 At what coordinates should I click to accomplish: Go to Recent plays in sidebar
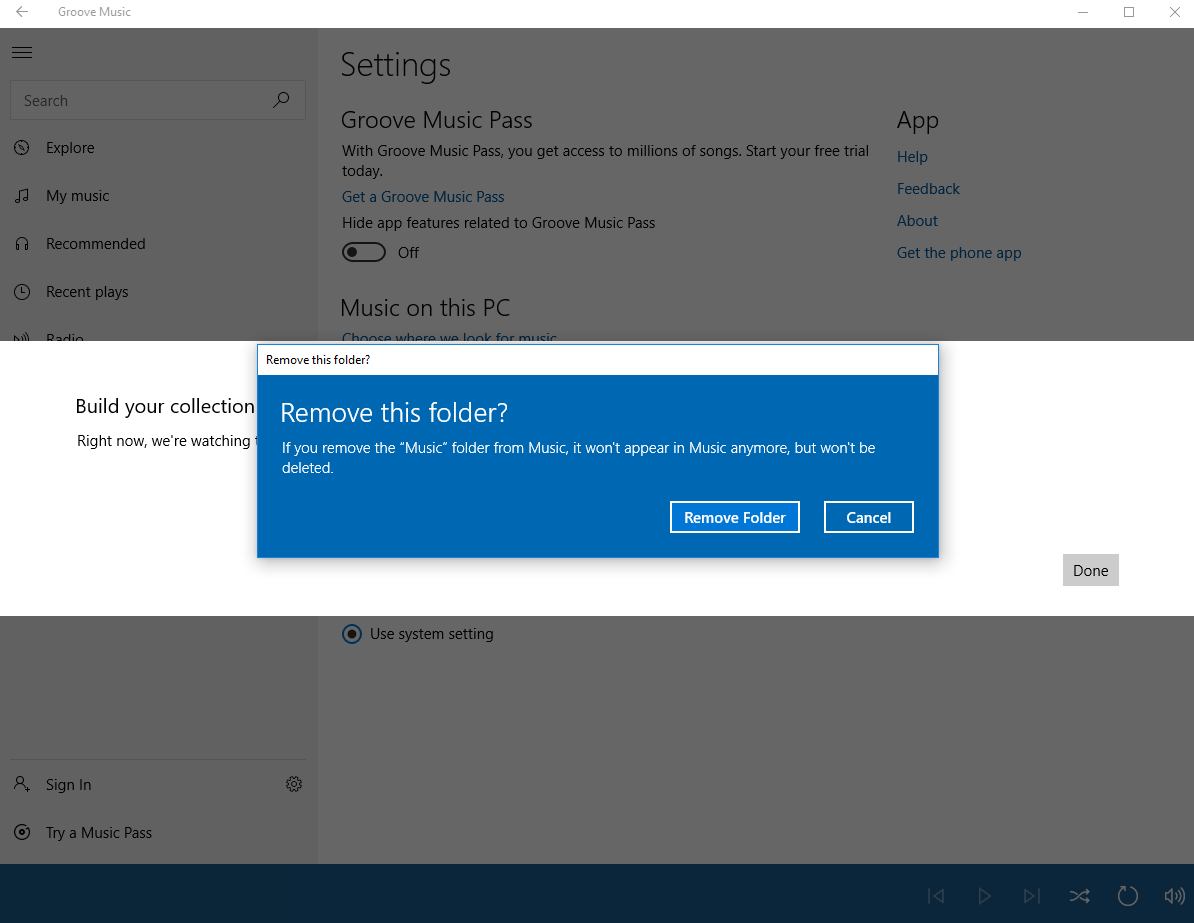pyautogui.click(x=158, y=292)
